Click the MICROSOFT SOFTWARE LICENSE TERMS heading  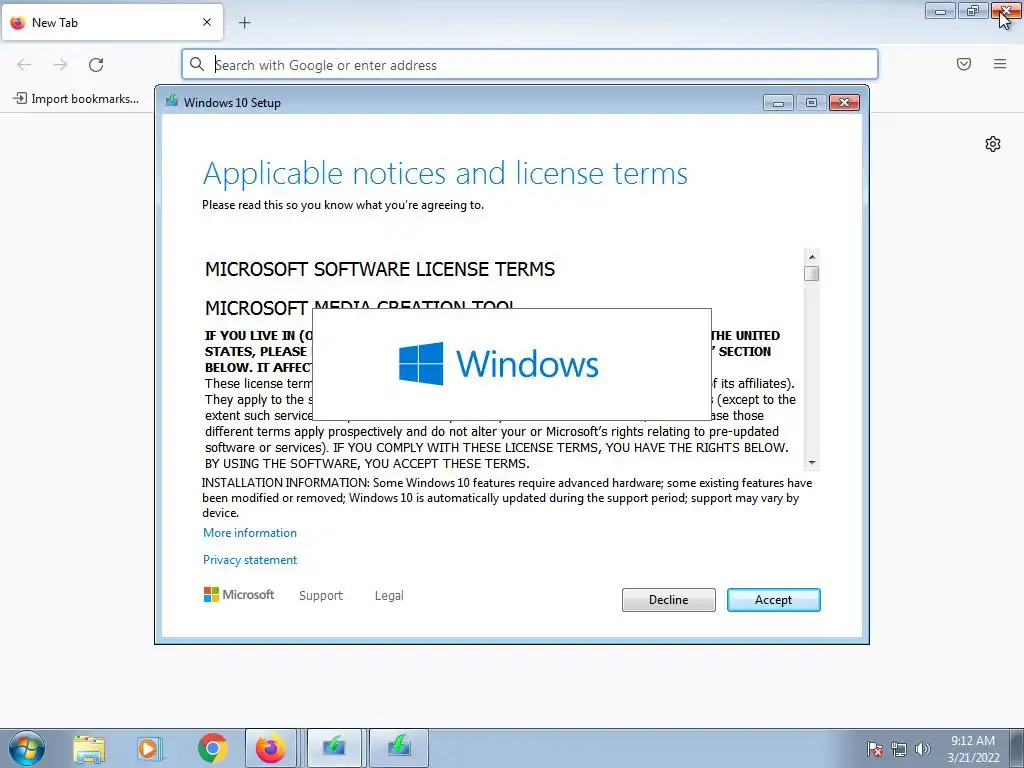pyautogui.click(x=380, y=269)
